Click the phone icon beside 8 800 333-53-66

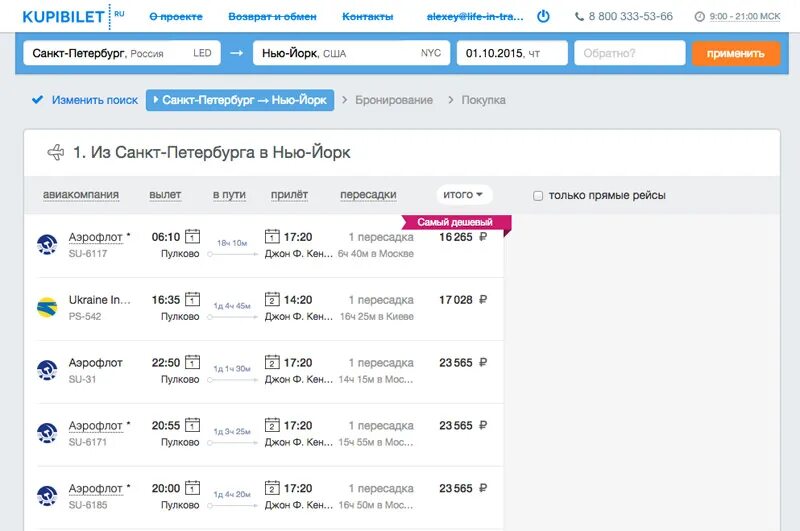[x=579, y=17]
